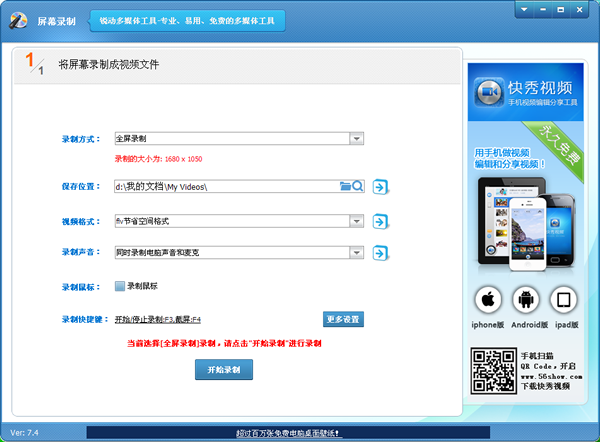Click the screen recorder logo in title bar
This screenshot has height=442, width=600.
16,20
